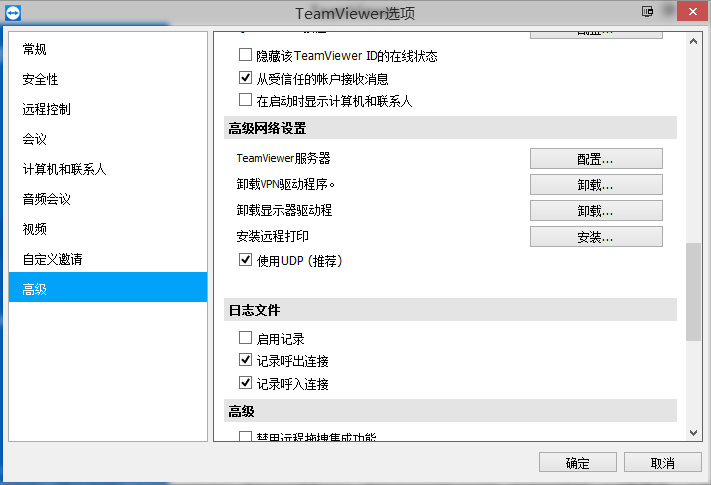
Task: Enable 在启动时显示计算机和联系人 checkbox
Action: tap(245, 99)
